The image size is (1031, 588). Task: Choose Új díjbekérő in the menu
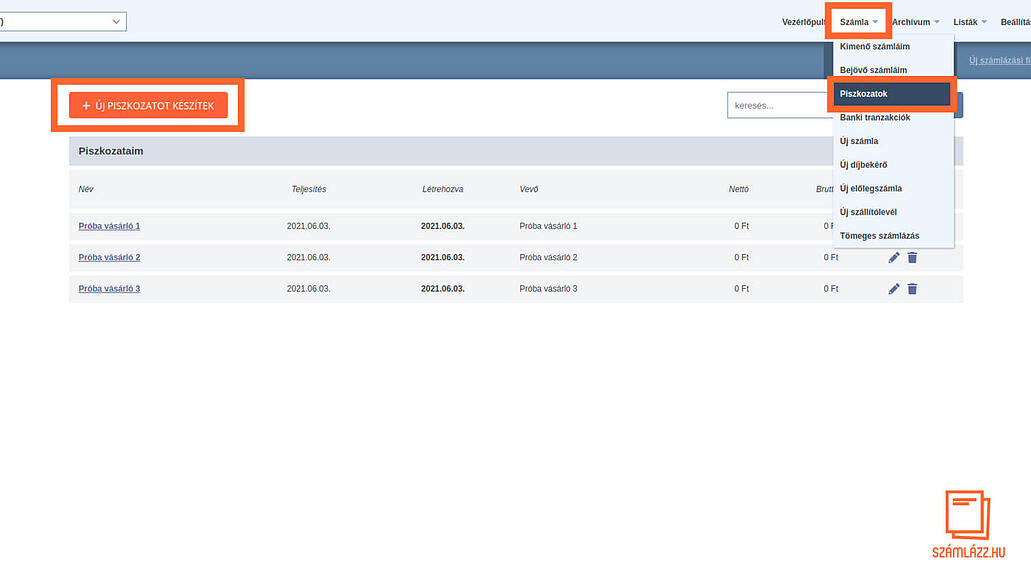coord(863,165)
